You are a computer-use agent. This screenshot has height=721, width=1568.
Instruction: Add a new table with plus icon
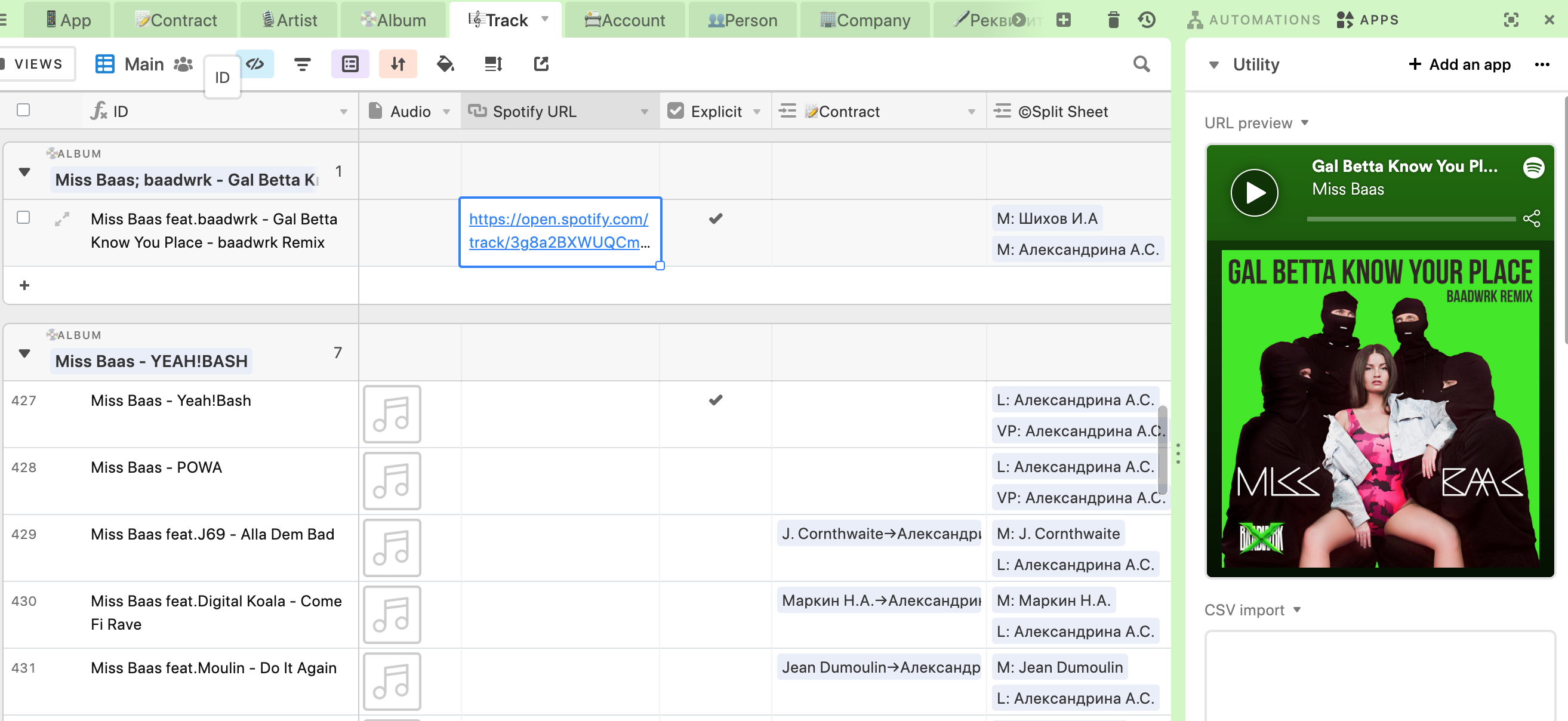tap(1063, 20)
